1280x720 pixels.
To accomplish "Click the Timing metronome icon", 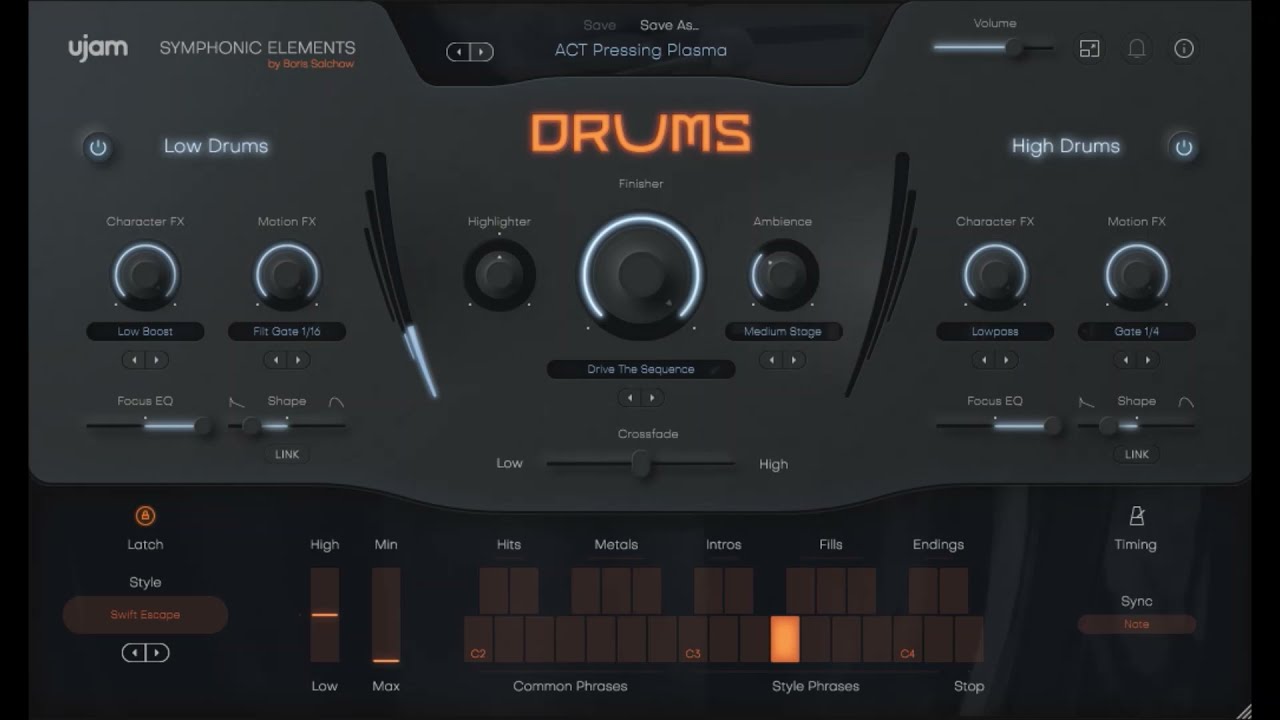I will [1136, 516].
